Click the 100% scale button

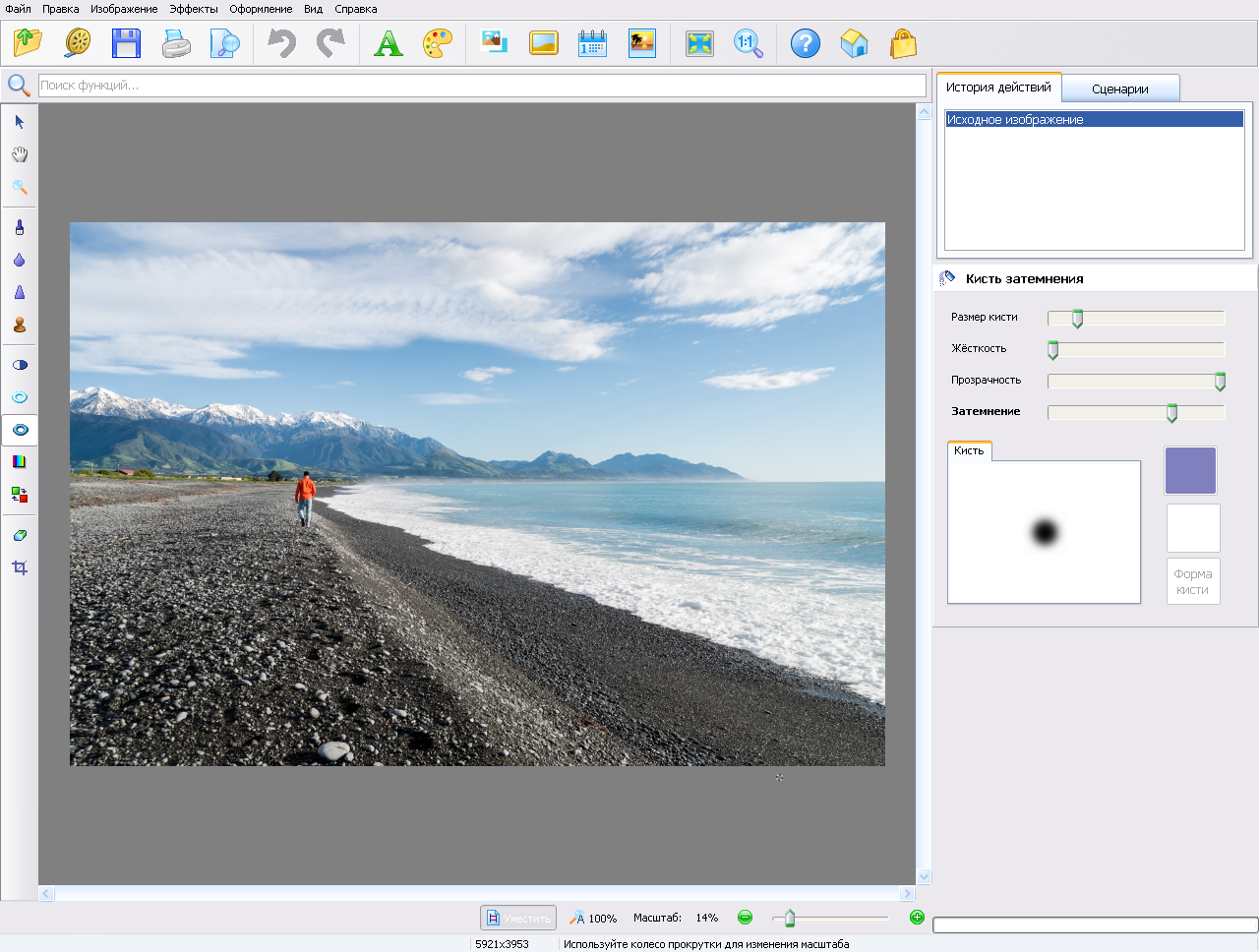point(593,918)
